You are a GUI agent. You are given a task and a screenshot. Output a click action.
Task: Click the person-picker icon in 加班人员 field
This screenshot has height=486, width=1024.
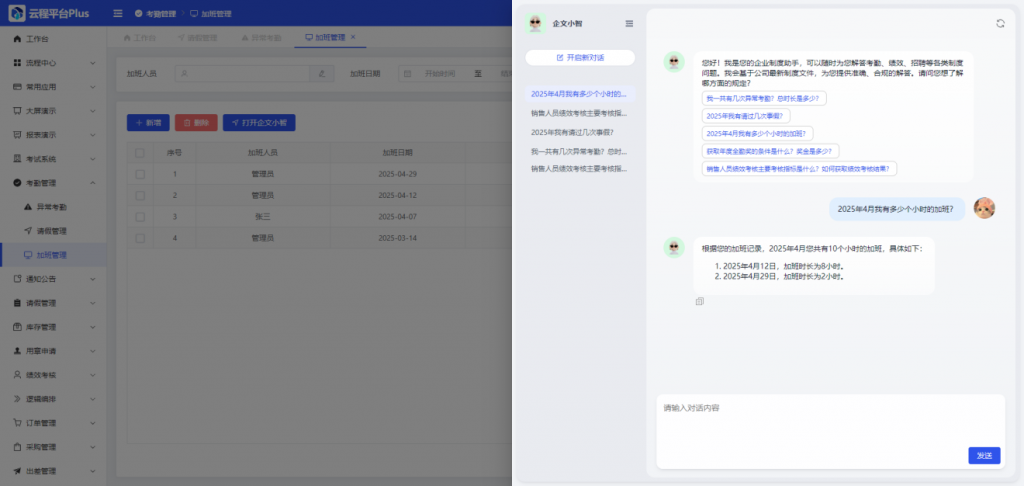coord(321,74)
